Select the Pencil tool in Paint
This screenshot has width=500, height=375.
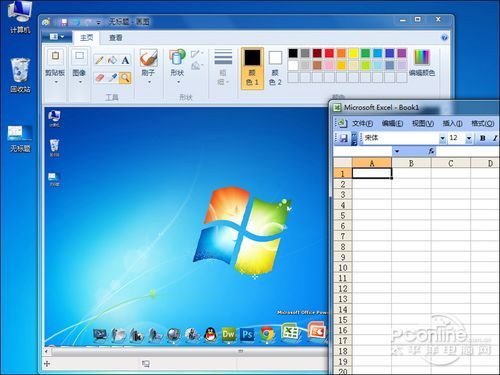point(99,60)
